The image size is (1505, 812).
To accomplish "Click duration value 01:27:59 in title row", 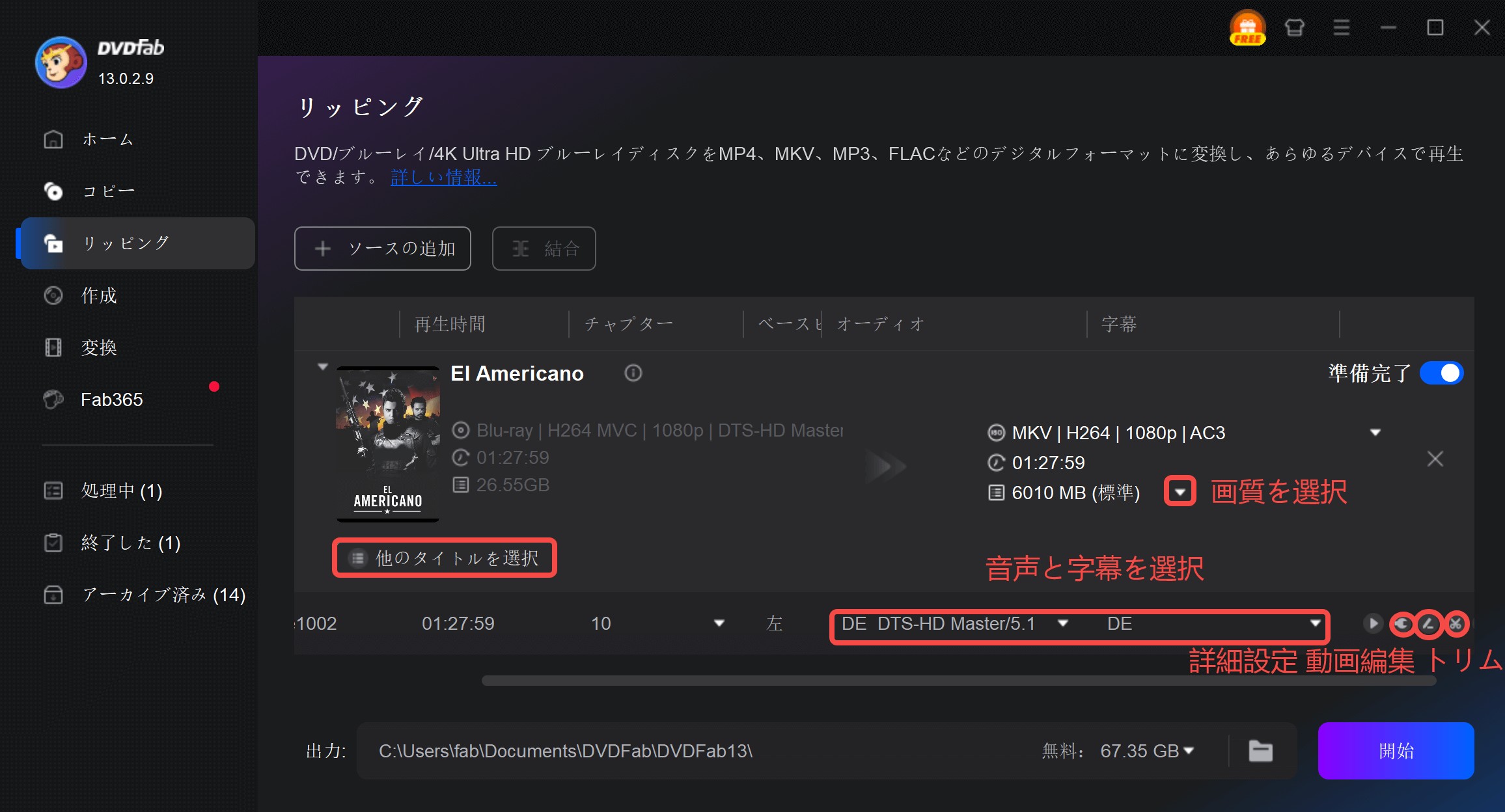I will (458, 623).
